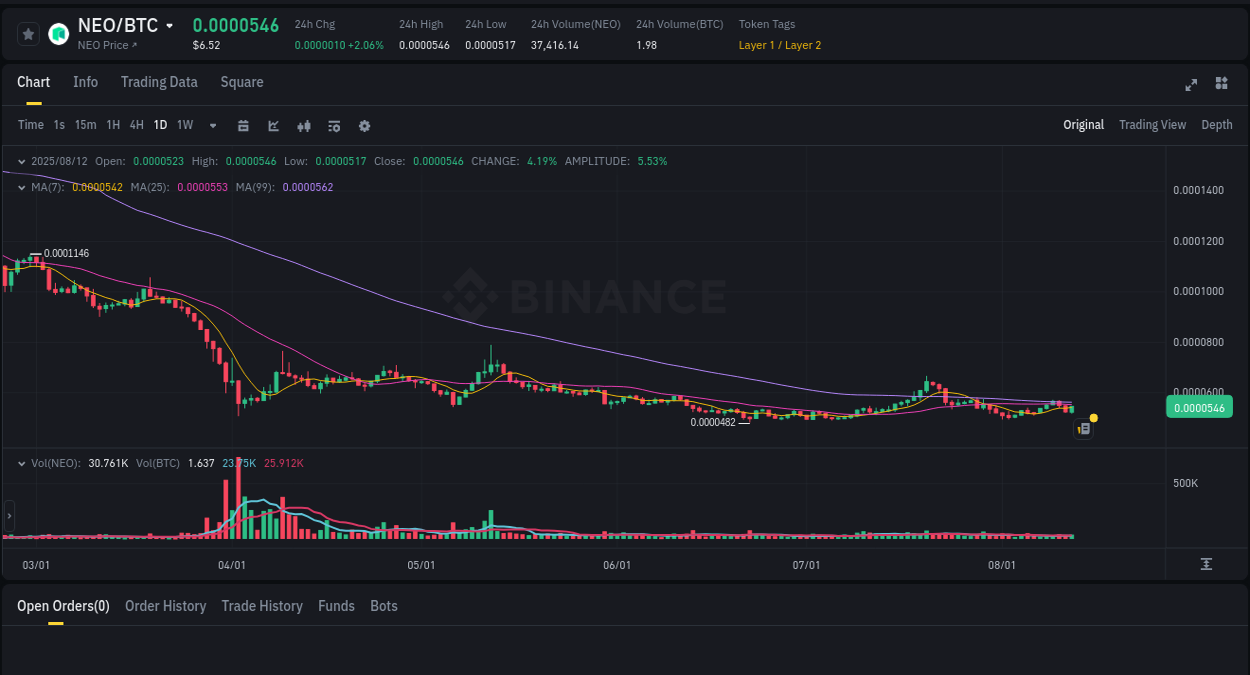Select the 1W timeframe
Image resolution: width=1250 pixels, height=675 pixels.
(184, 125)
